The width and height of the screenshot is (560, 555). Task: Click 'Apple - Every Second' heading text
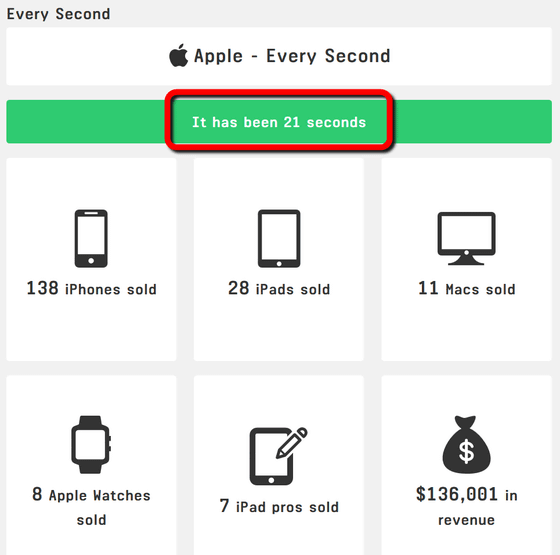(292, 56)
